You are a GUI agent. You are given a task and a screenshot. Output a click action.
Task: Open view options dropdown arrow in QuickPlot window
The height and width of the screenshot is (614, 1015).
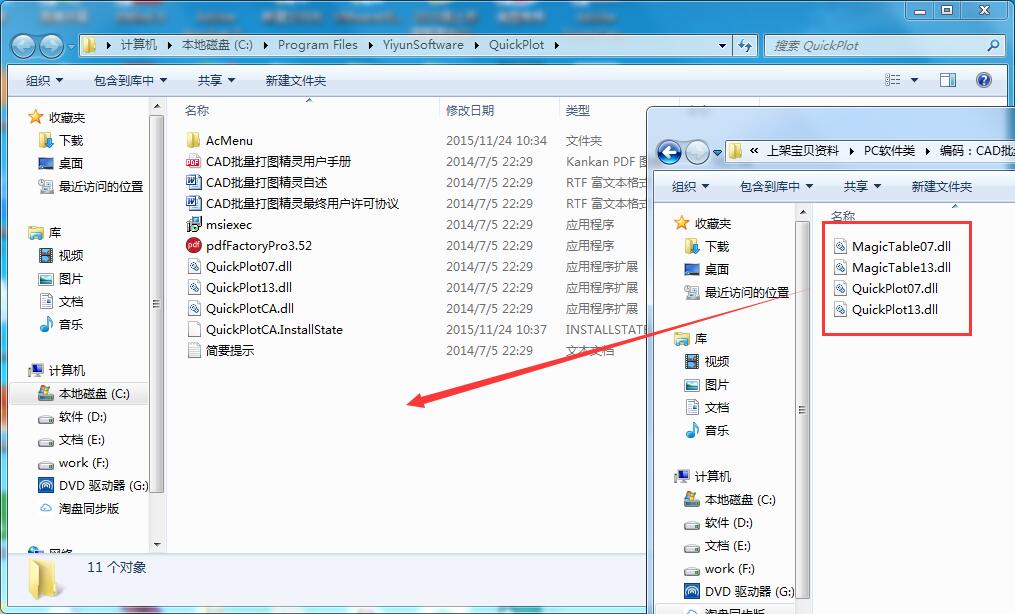pos(914,80)
